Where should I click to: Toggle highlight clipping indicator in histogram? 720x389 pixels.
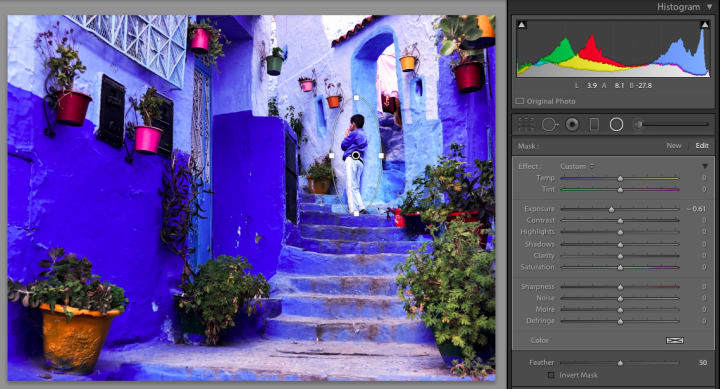click(x=704, y=25)
